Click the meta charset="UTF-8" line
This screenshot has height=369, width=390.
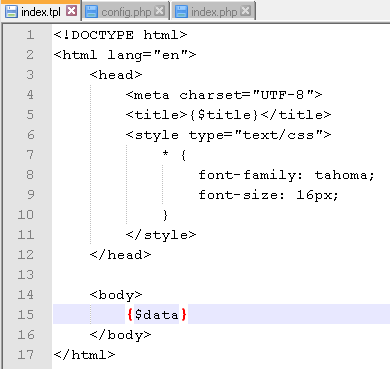coord(224,95)
